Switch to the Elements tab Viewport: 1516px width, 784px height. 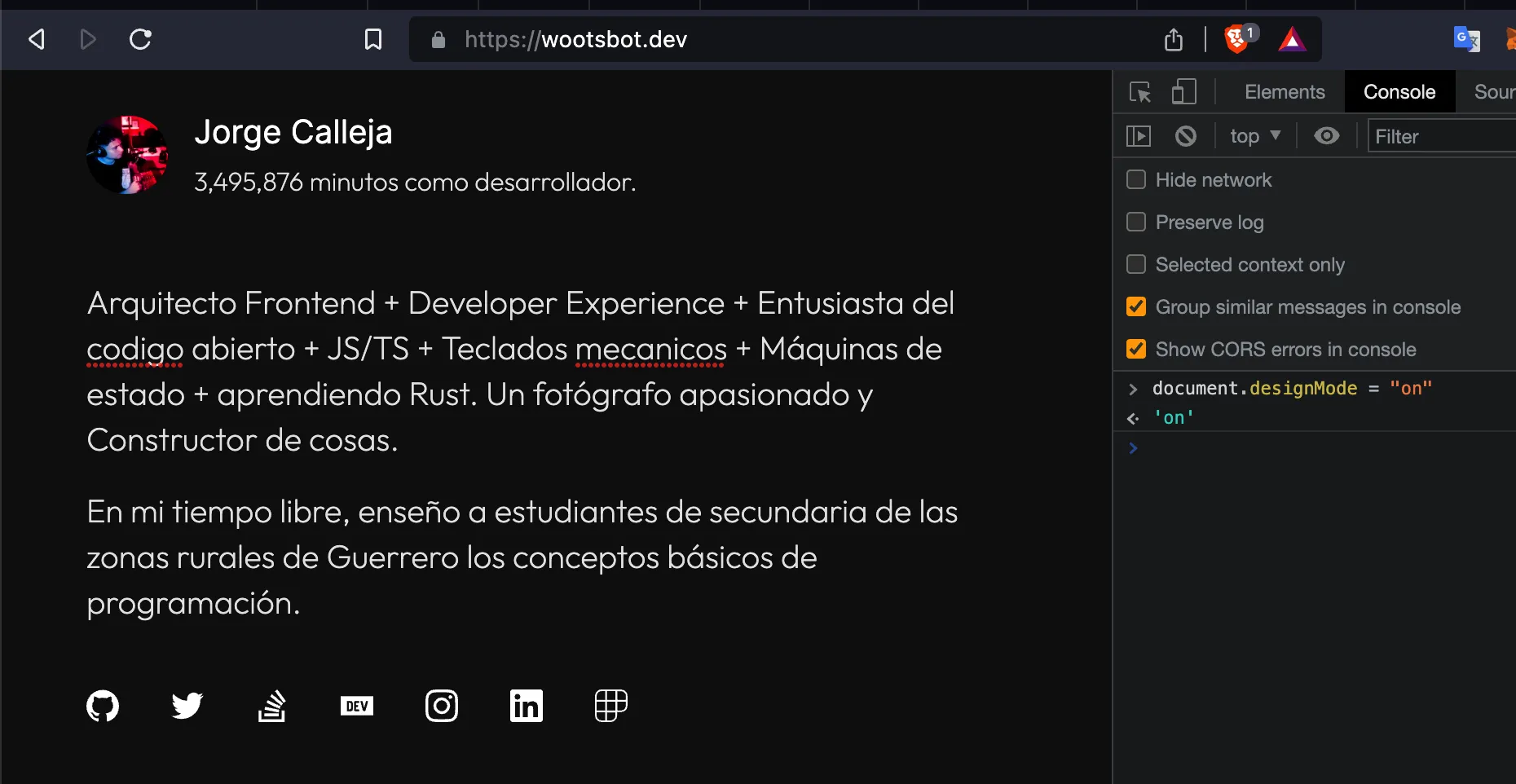point(1285,92)
